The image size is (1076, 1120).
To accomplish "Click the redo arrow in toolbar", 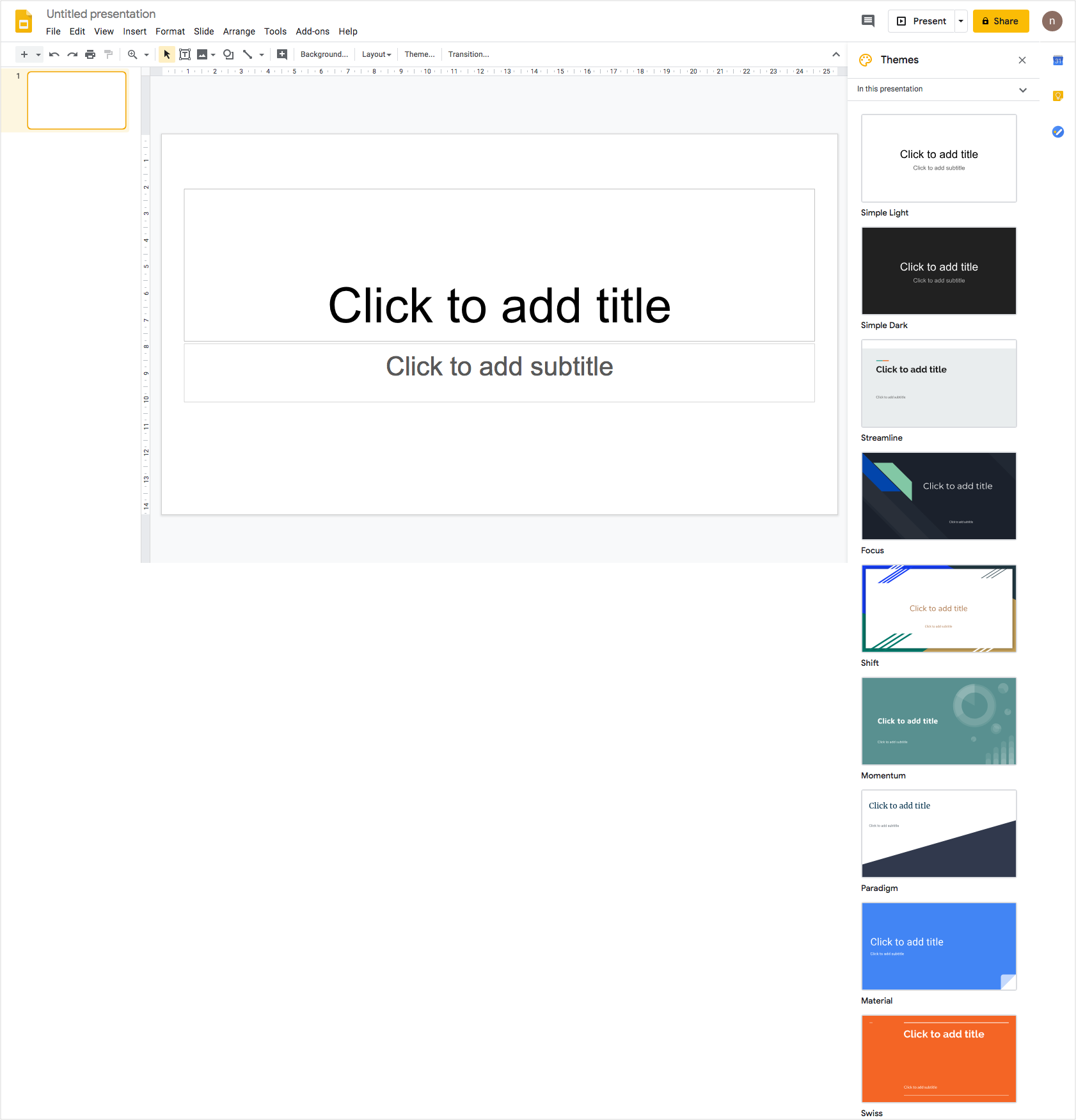I will tap(72, 54).
